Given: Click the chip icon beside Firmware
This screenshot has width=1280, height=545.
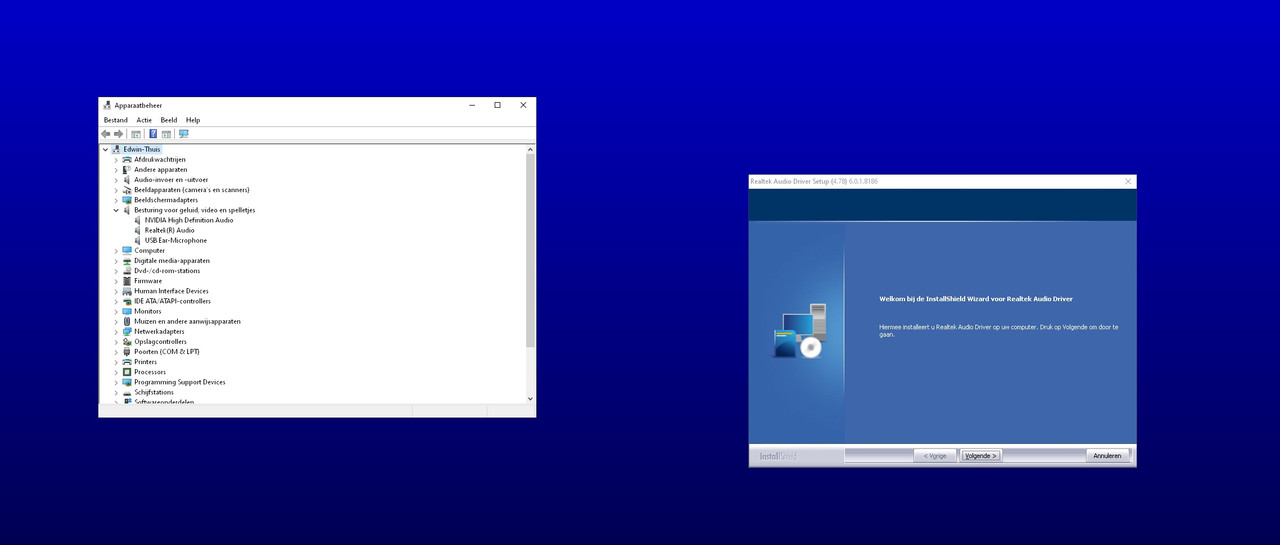Looking at the screenshot, I should pyautogui.click(x=127, y=281).
